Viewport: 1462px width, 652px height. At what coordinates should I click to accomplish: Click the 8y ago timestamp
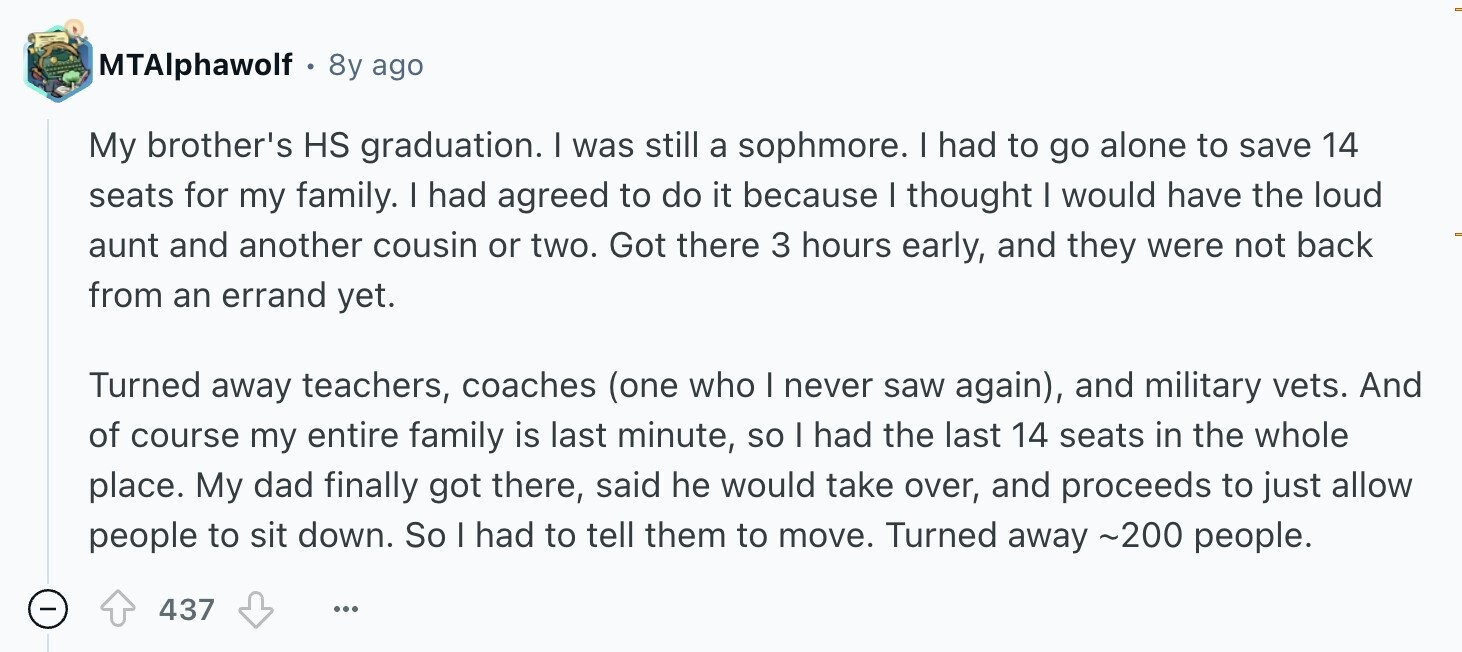click(376, 65)
